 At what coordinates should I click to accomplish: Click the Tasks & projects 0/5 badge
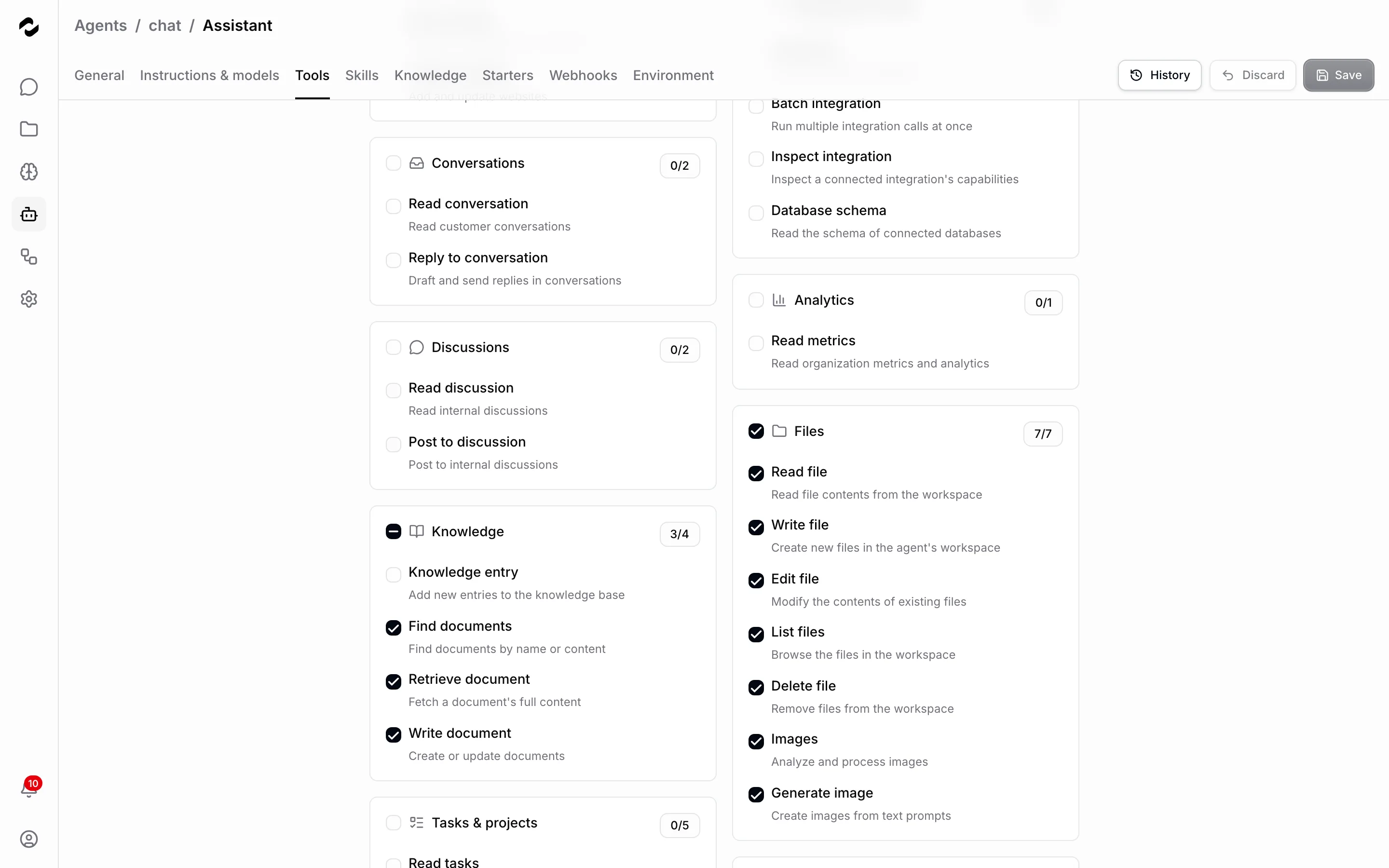680,826
